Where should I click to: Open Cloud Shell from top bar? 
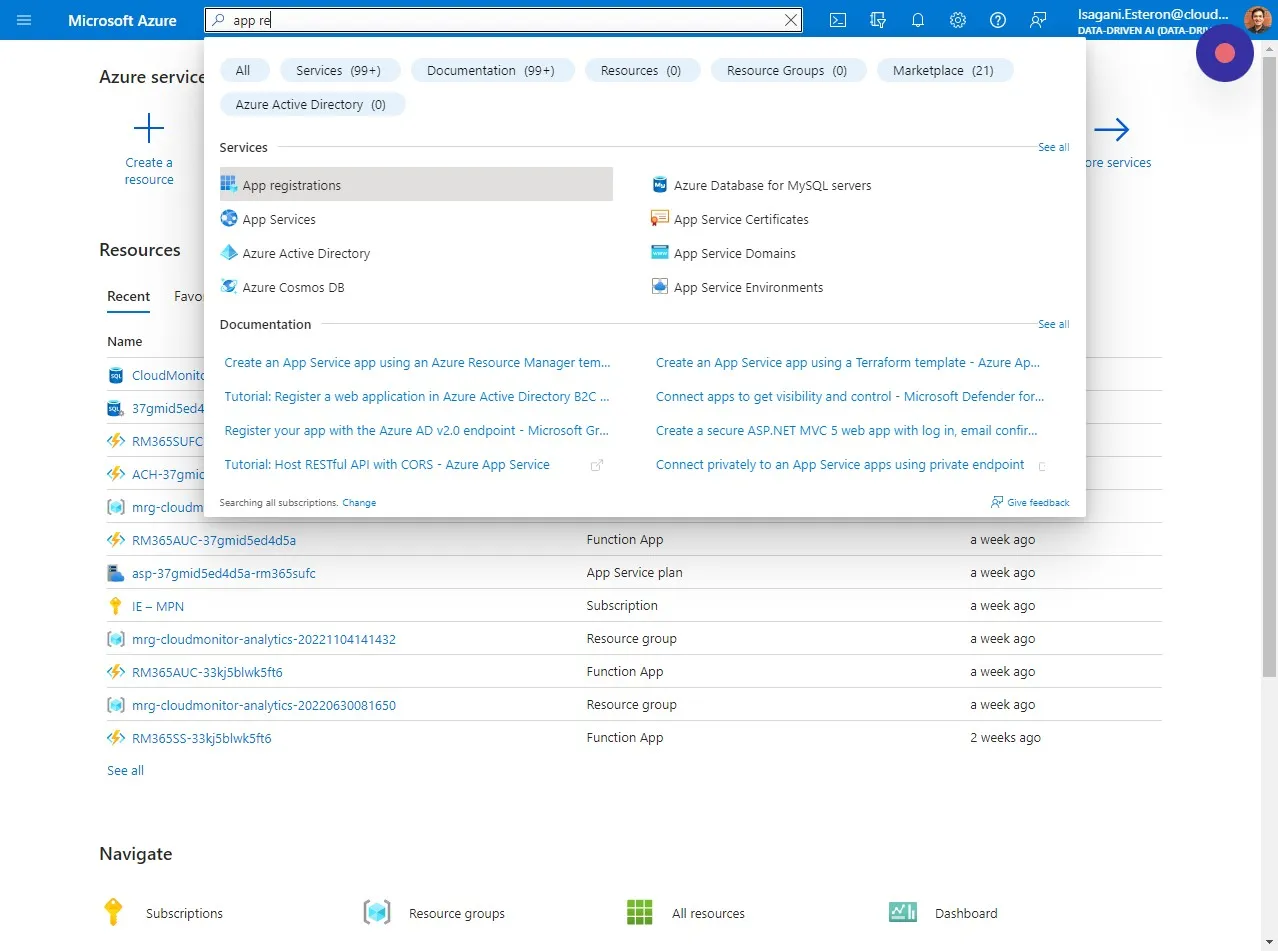tap(838, 20)
